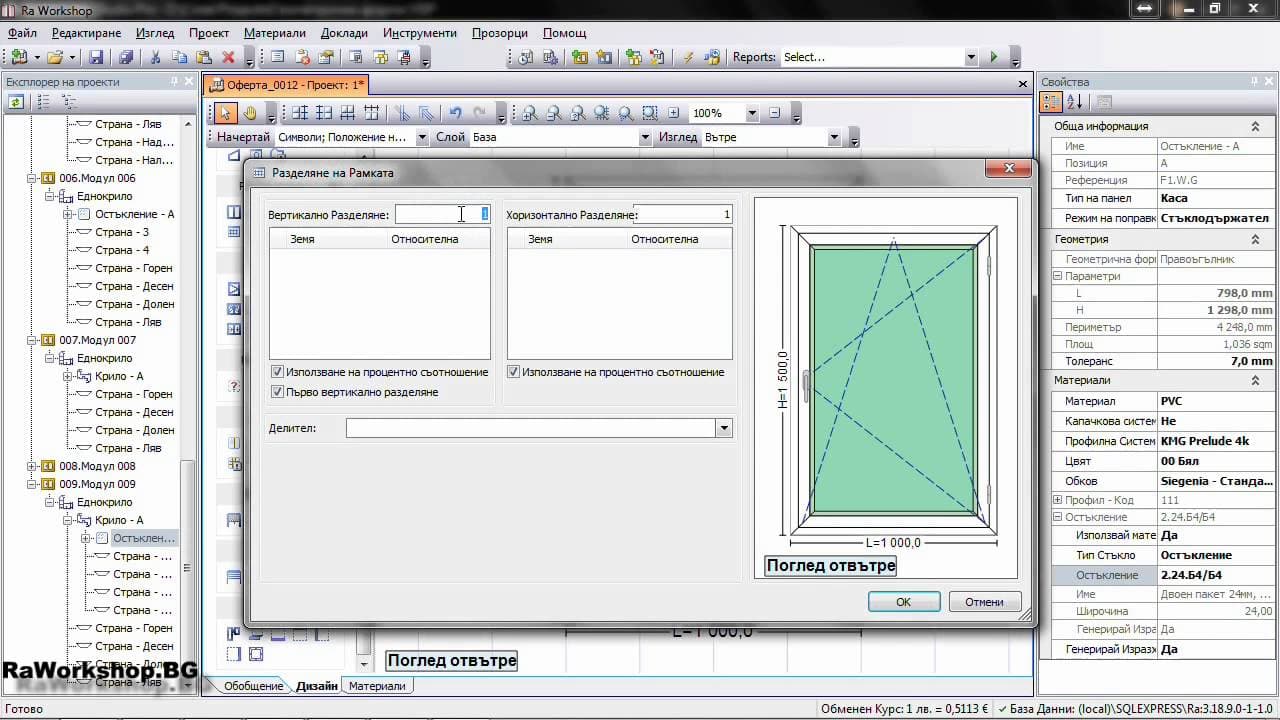
Task: Select the hand pan tool
Action: coord(249,113)
